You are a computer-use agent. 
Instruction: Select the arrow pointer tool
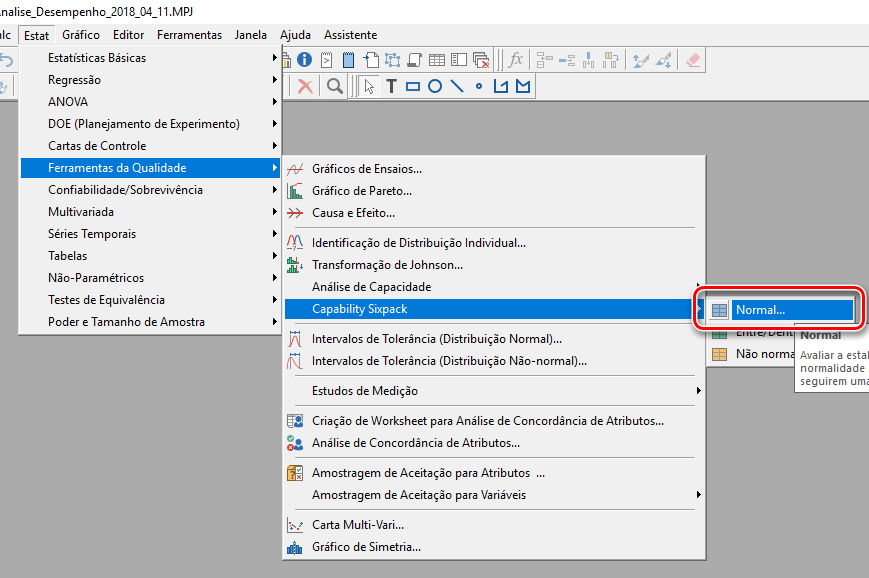369,87
